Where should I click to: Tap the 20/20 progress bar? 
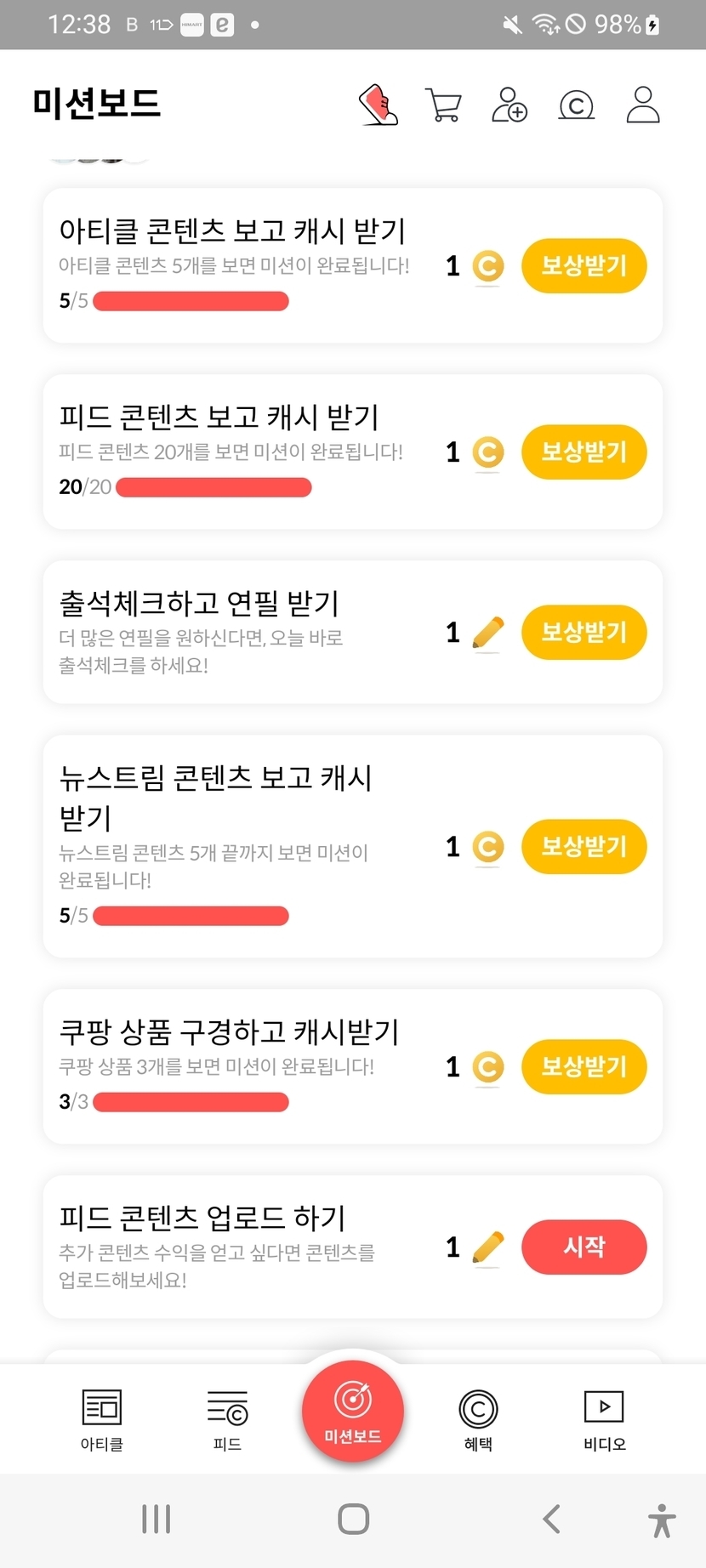coord(214,487)
